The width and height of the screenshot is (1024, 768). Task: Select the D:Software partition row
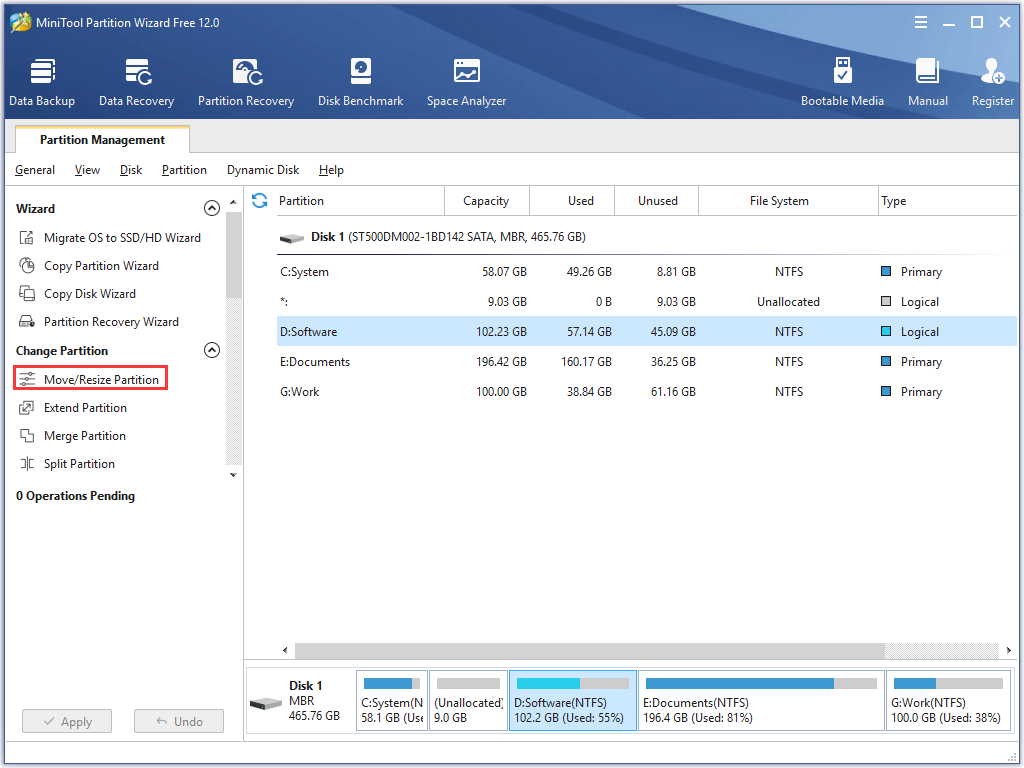647,332
